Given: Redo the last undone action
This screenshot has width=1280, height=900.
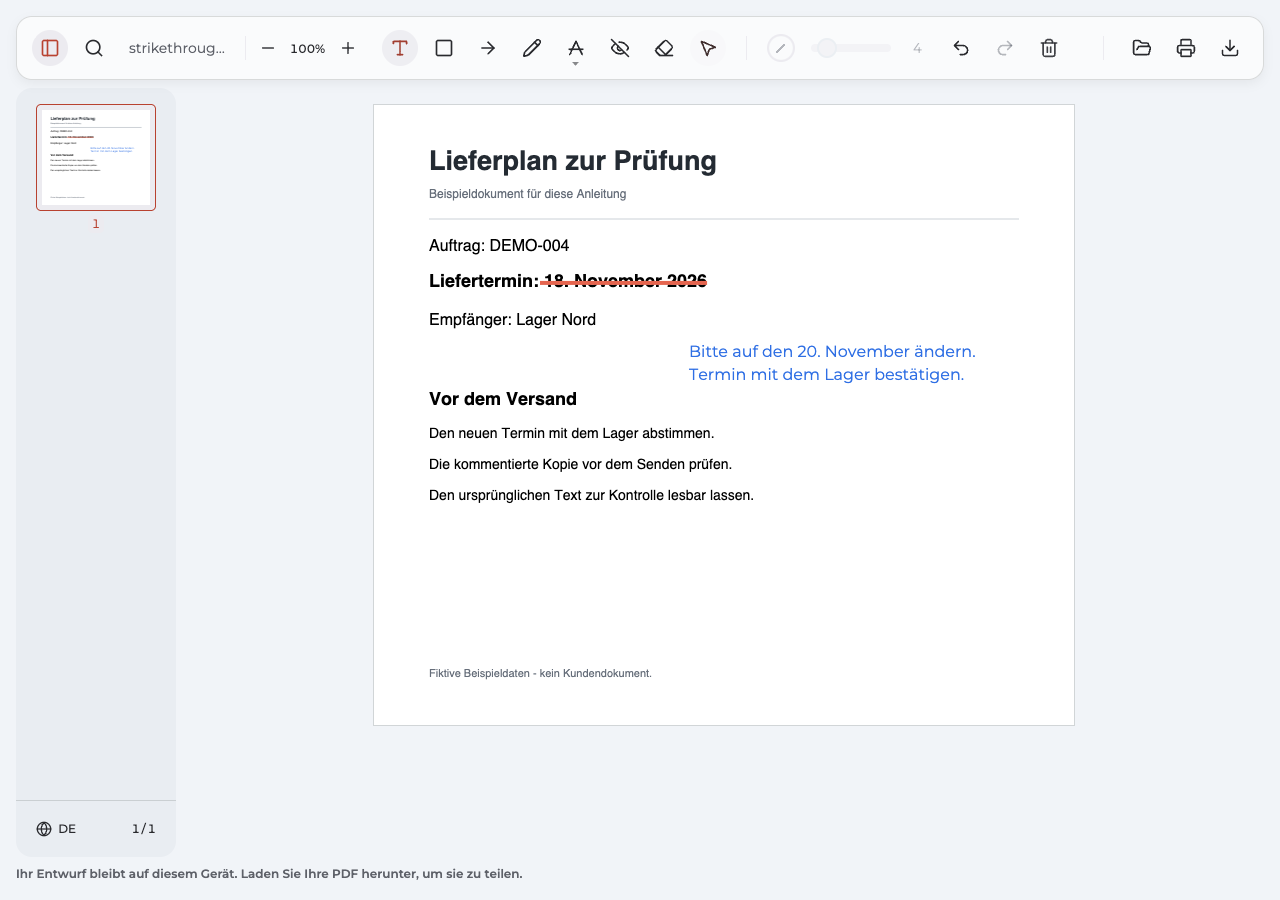Looking at the screenshot, I should coord(1005,48).
